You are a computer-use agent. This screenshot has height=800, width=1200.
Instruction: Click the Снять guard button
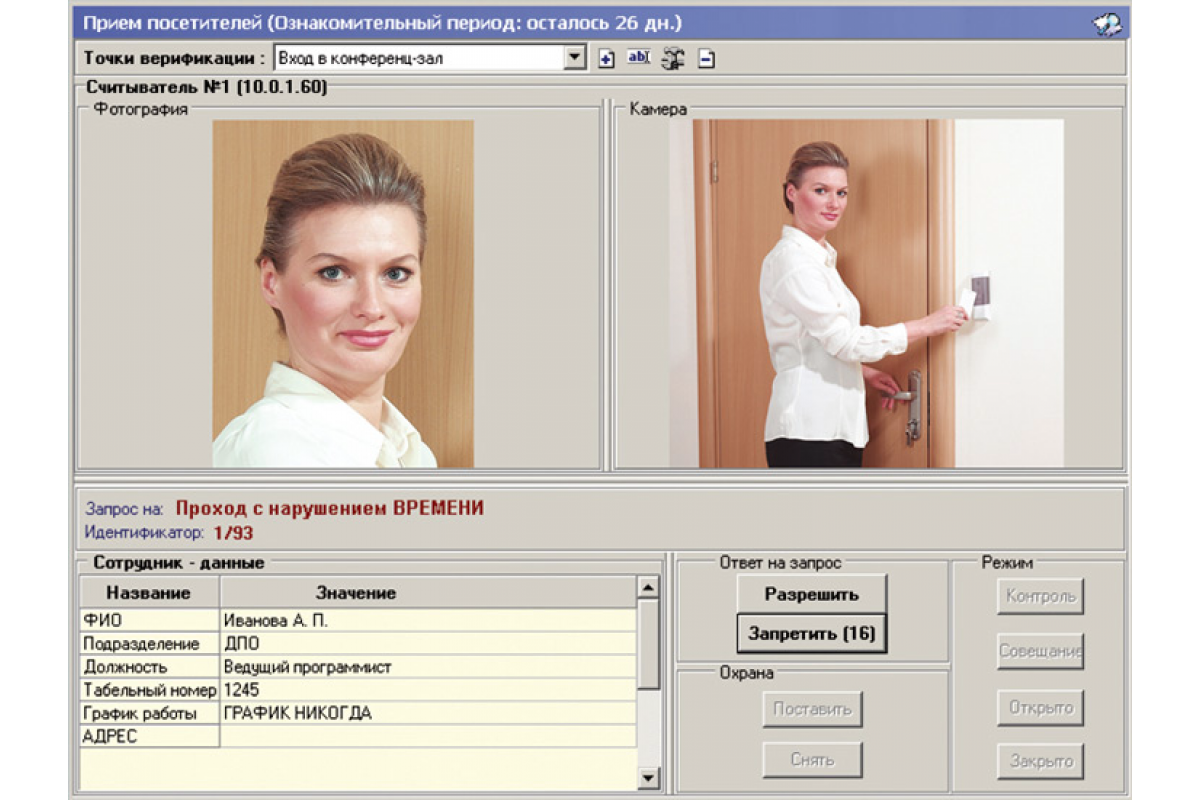812,760
